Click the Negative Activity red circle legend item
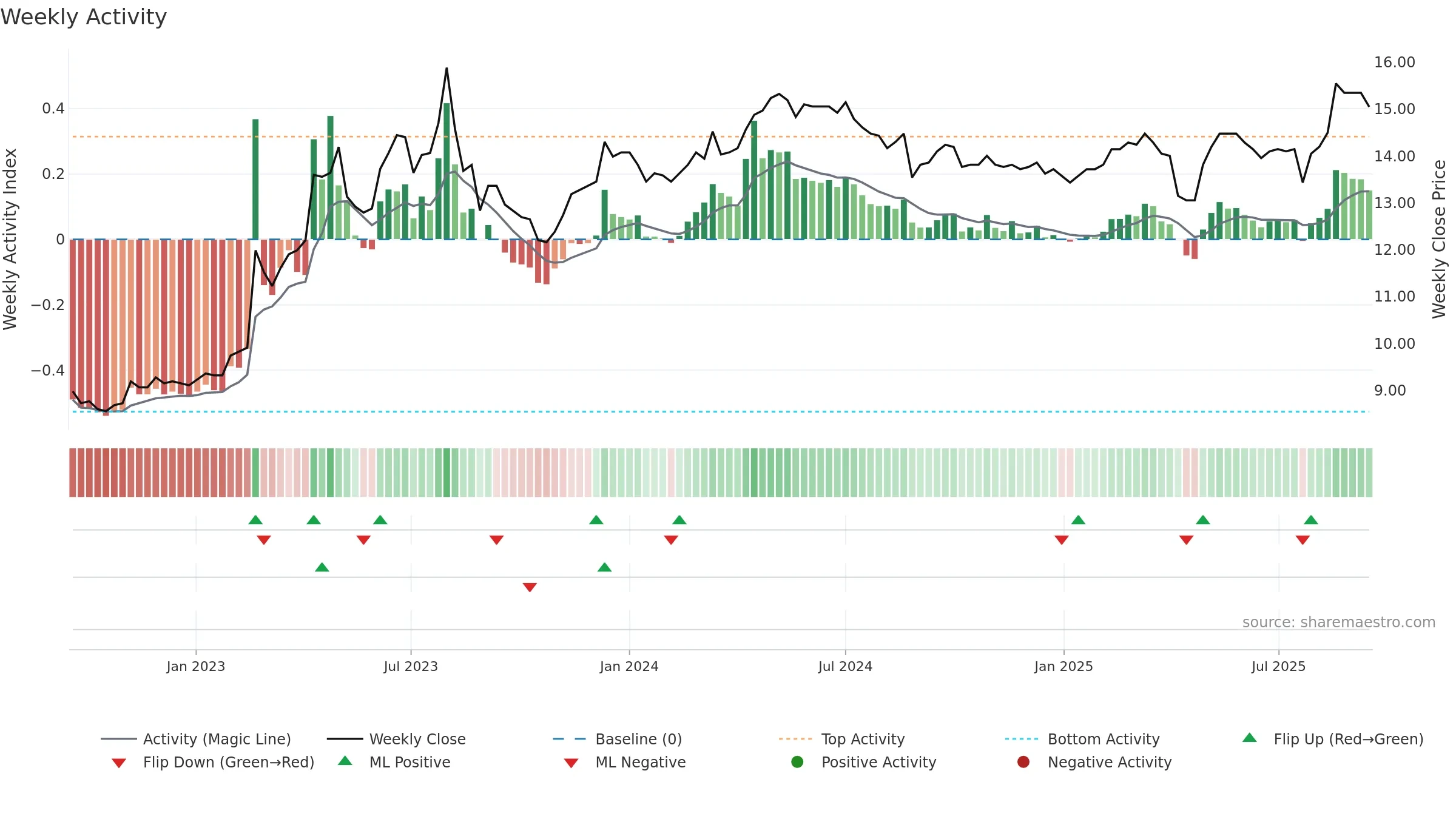The height and width of the screenshot is (819, 1456). pyautogui.click(x=1094, y=762)
